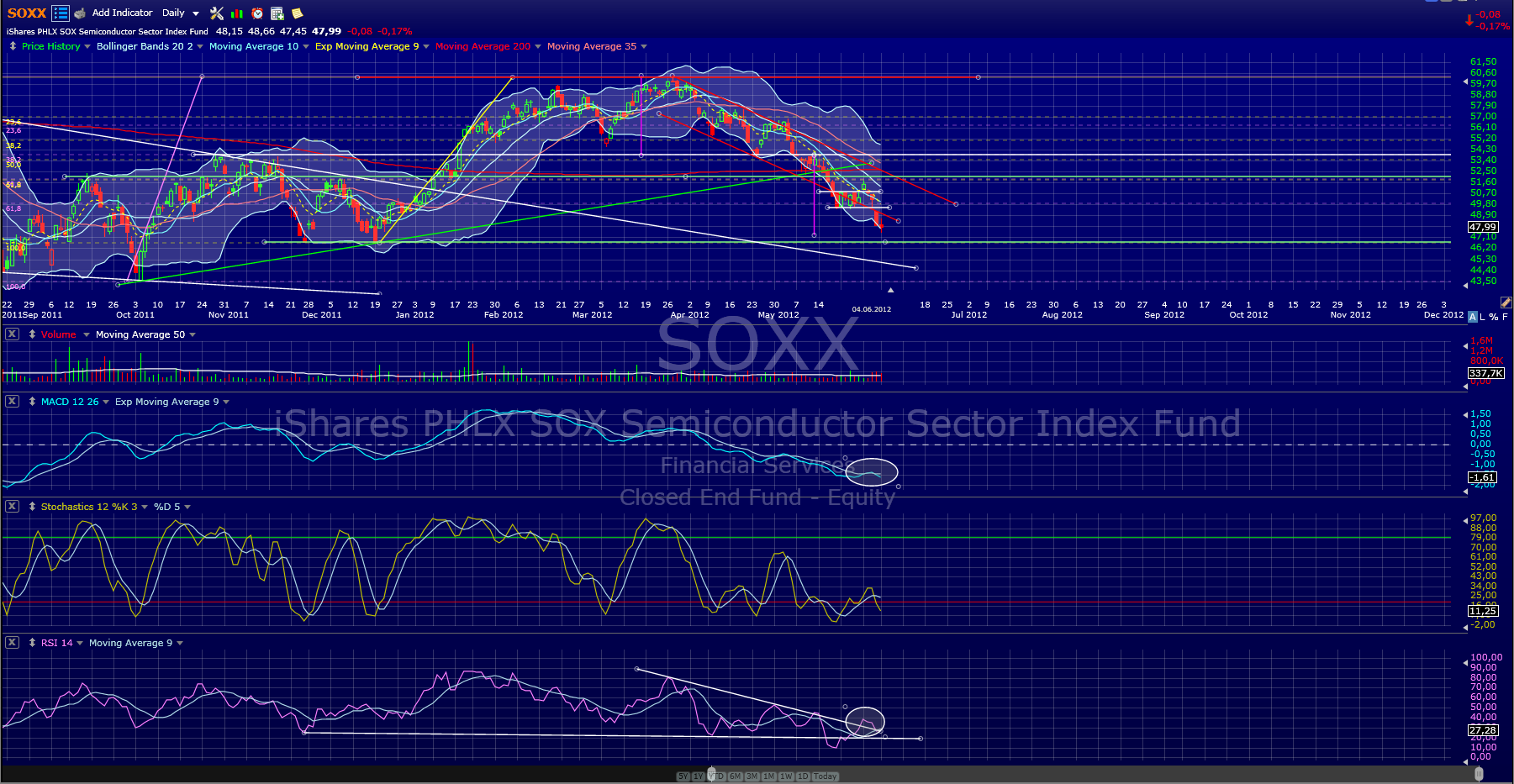Screen dimensions: 1514x784
Task: Open the Volume indicator dropdown
Action: click(86, 335)
